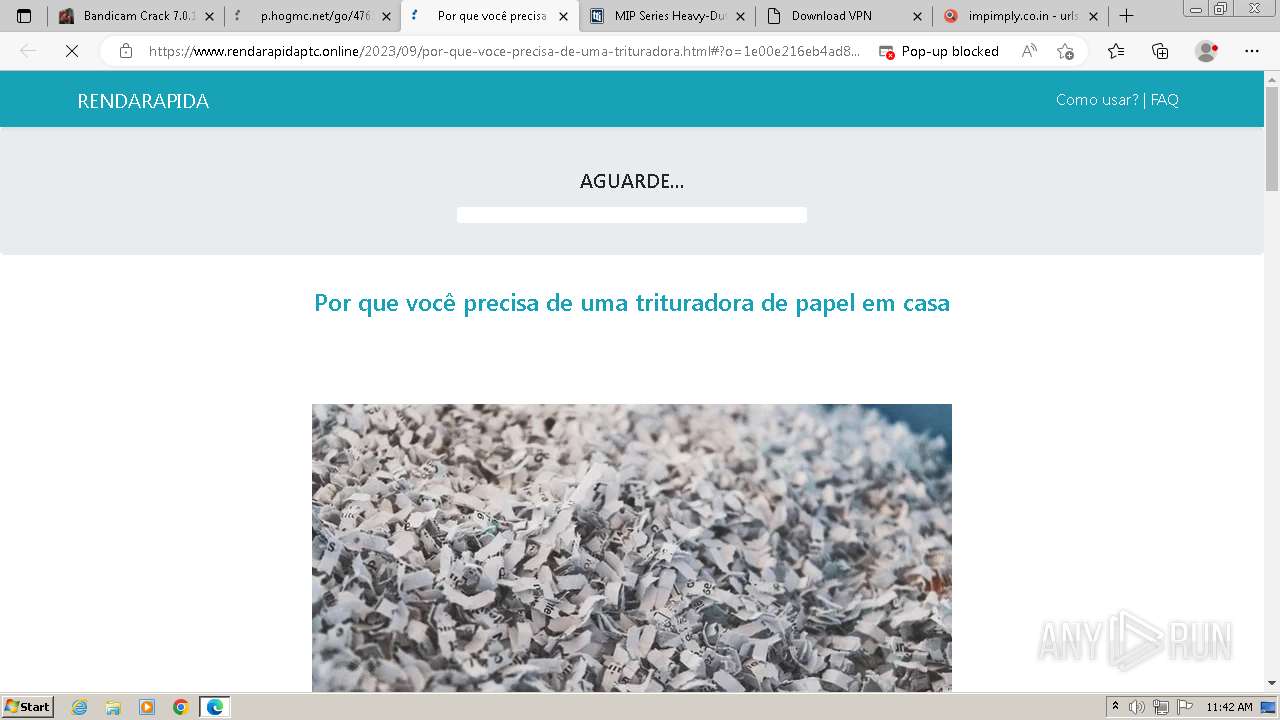Image resolution: width=1280 pixels, height=720 pixels.
Task: Click the scrollbar down arrow
Action: (x=1272, y=684)
